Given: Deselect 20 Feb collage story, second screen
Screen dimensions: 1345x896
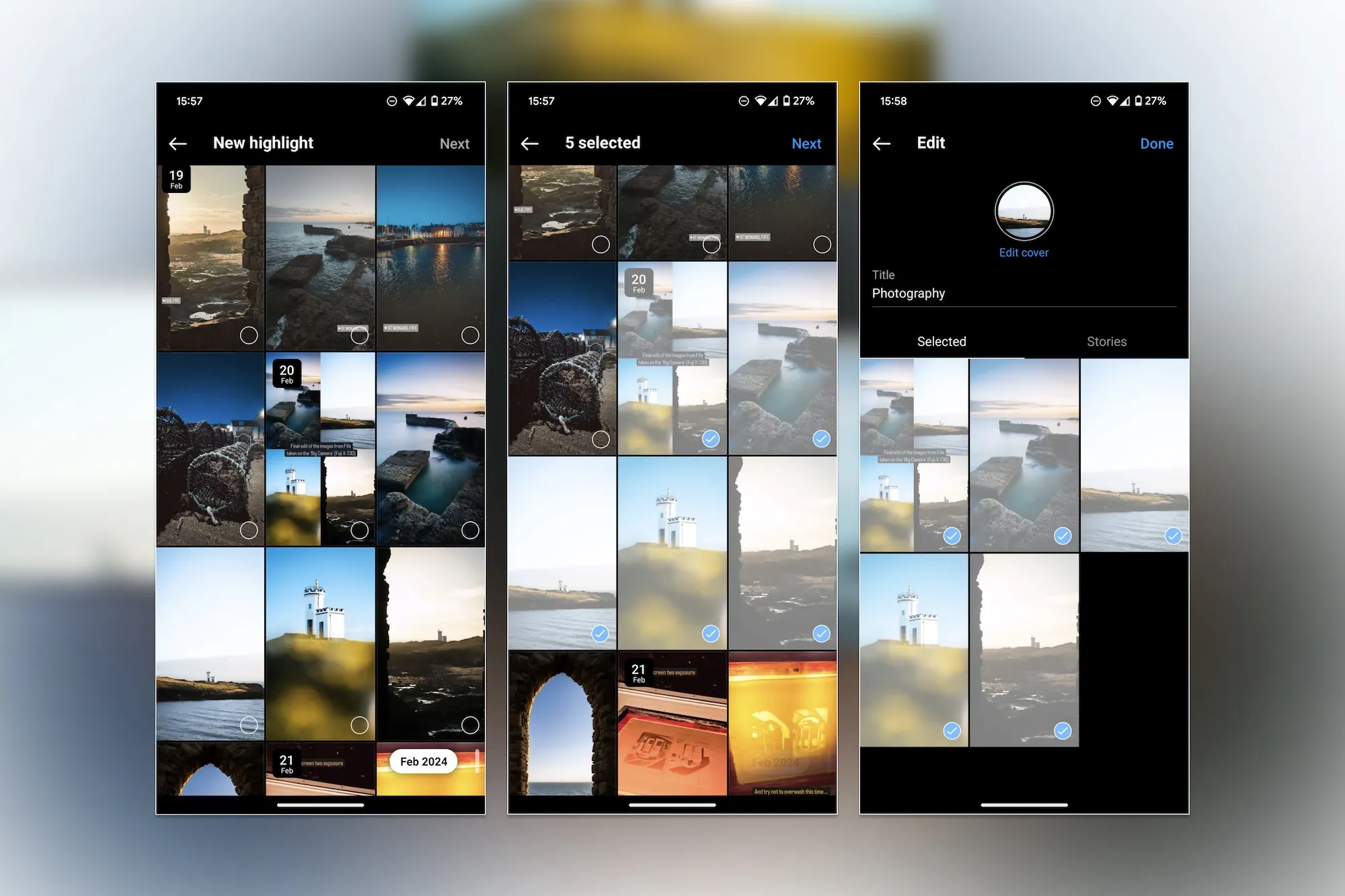Looking at the screenshot, I should [711, 439].
